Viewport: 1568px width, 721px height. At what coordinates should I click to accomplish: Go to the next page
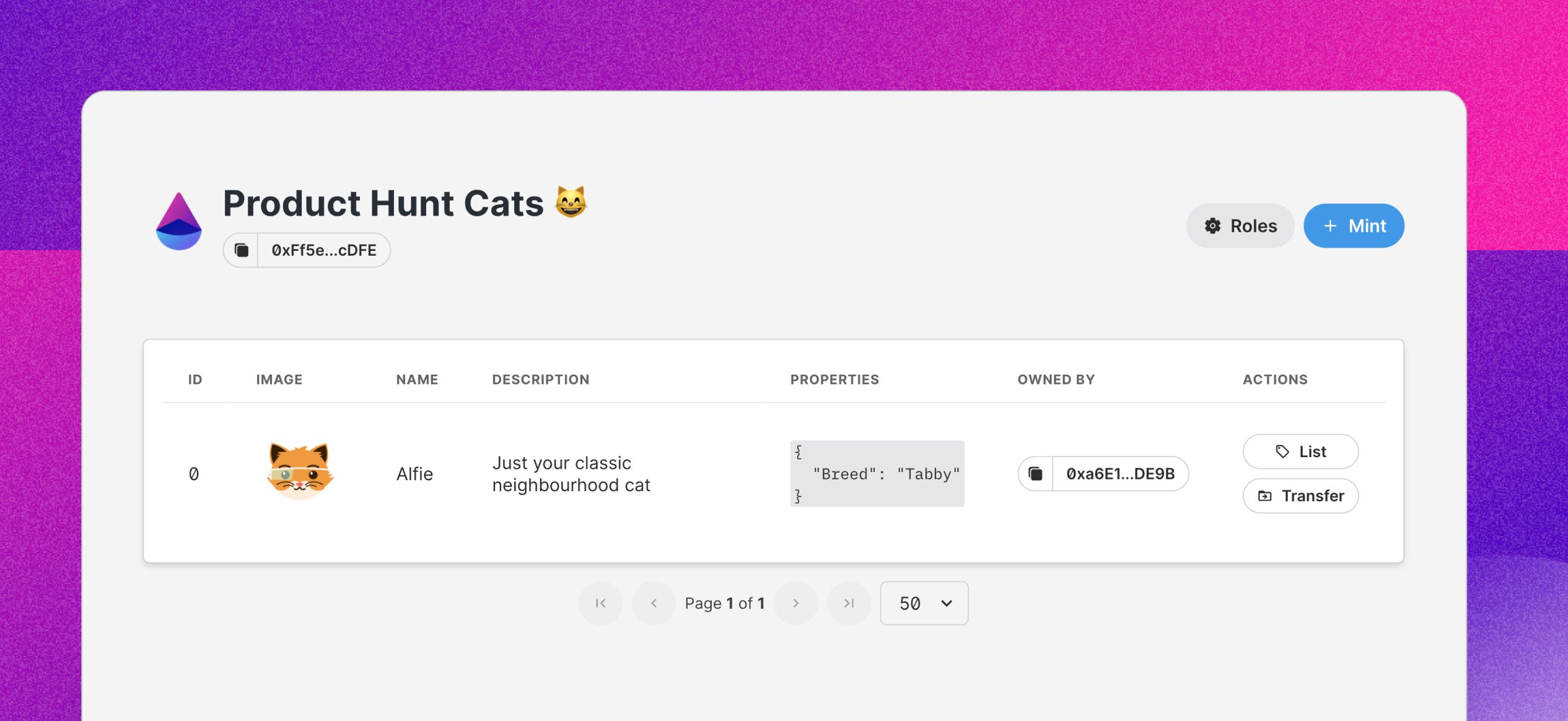[x=796, y=603]
